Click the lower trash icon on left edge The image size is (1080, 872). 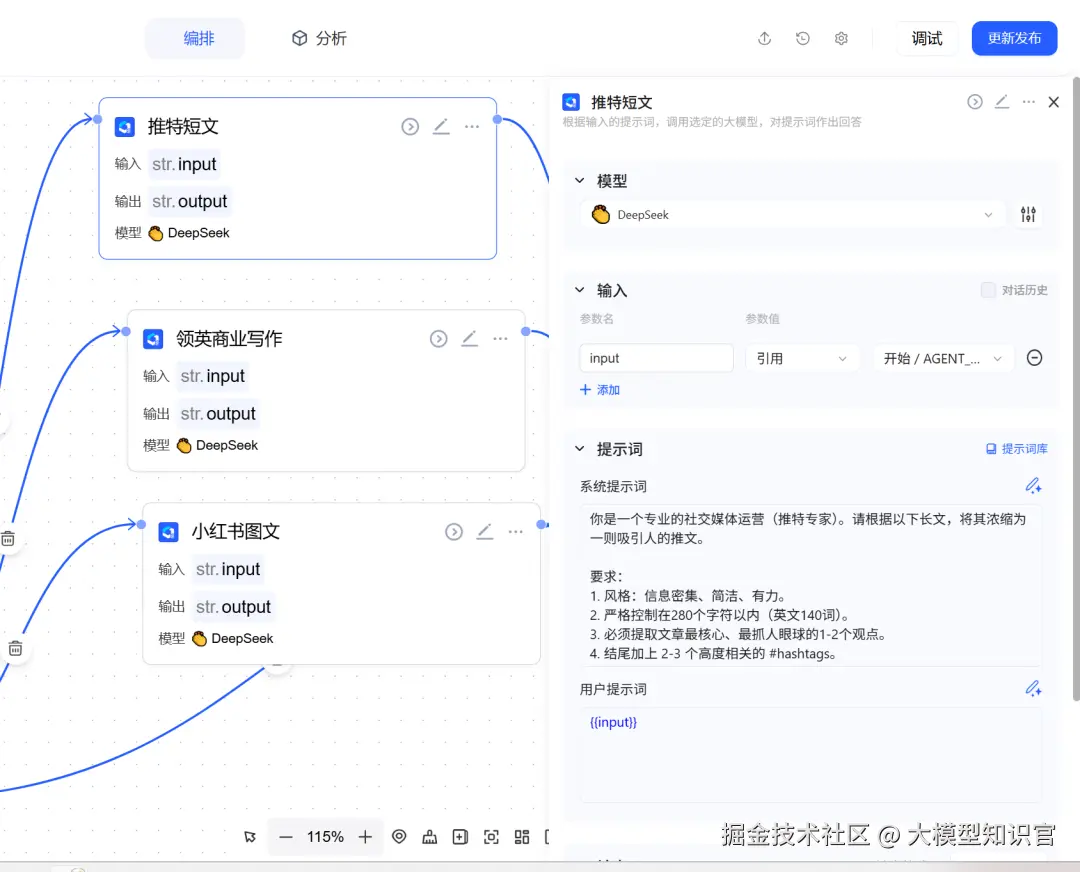click(x=15, y=648)
